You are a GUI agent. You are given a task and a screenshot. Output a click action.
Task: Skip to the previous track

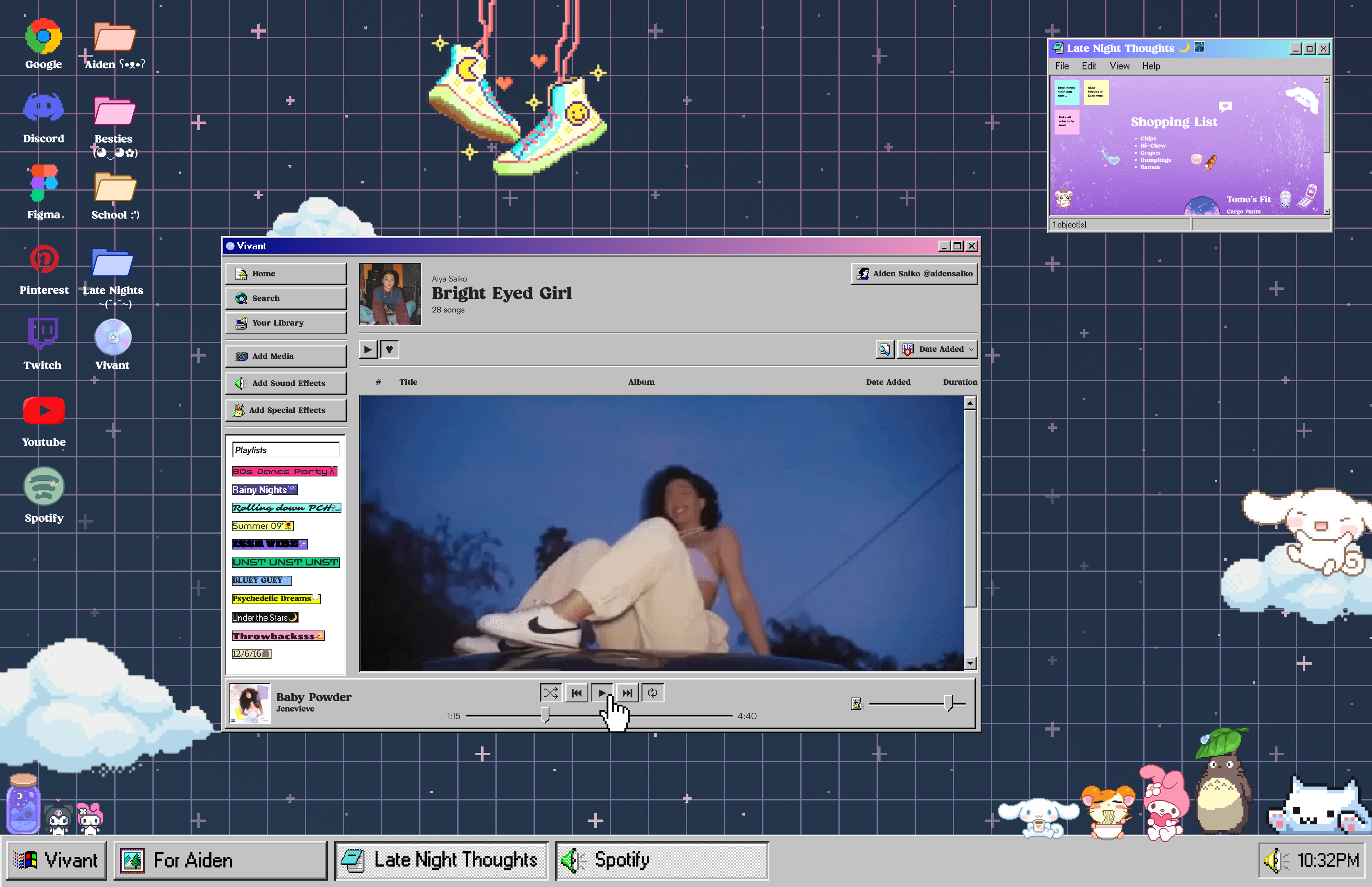[576, 693]
